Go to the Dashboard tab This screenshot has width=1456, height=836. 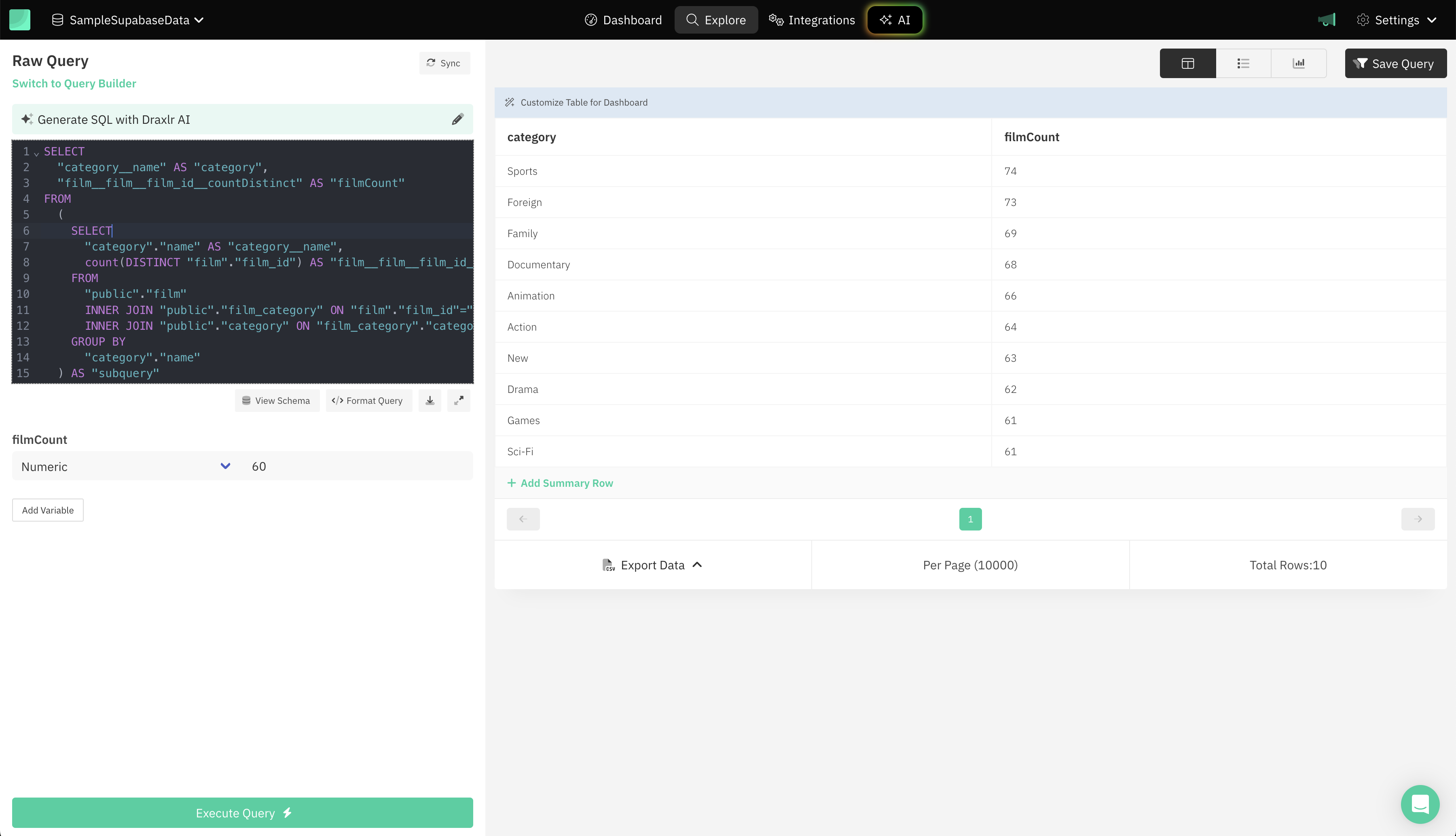pyautogui.click(x=623, y=20)
